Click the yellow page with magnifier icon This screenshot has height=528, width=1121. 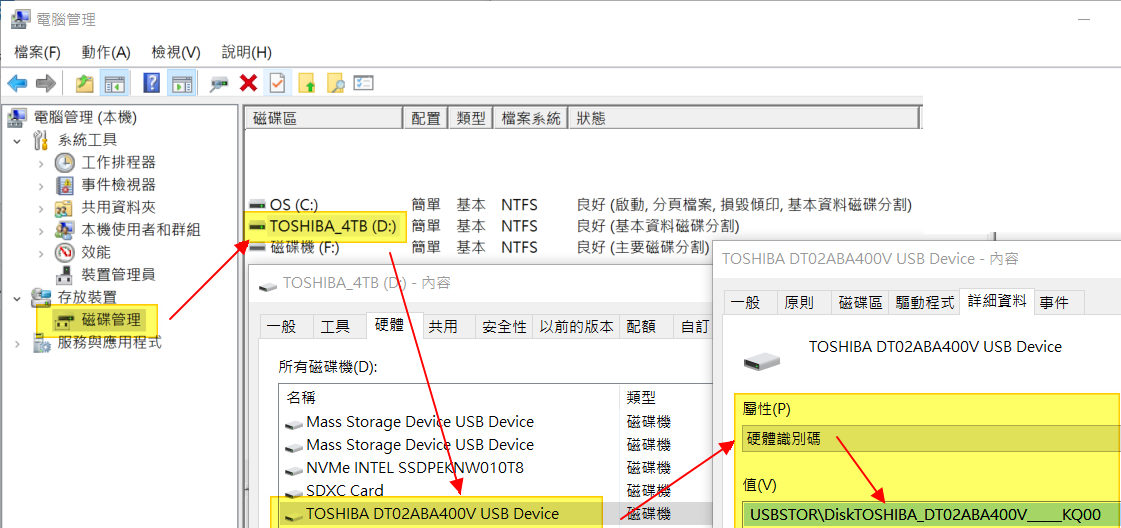(x=335, y=84)
